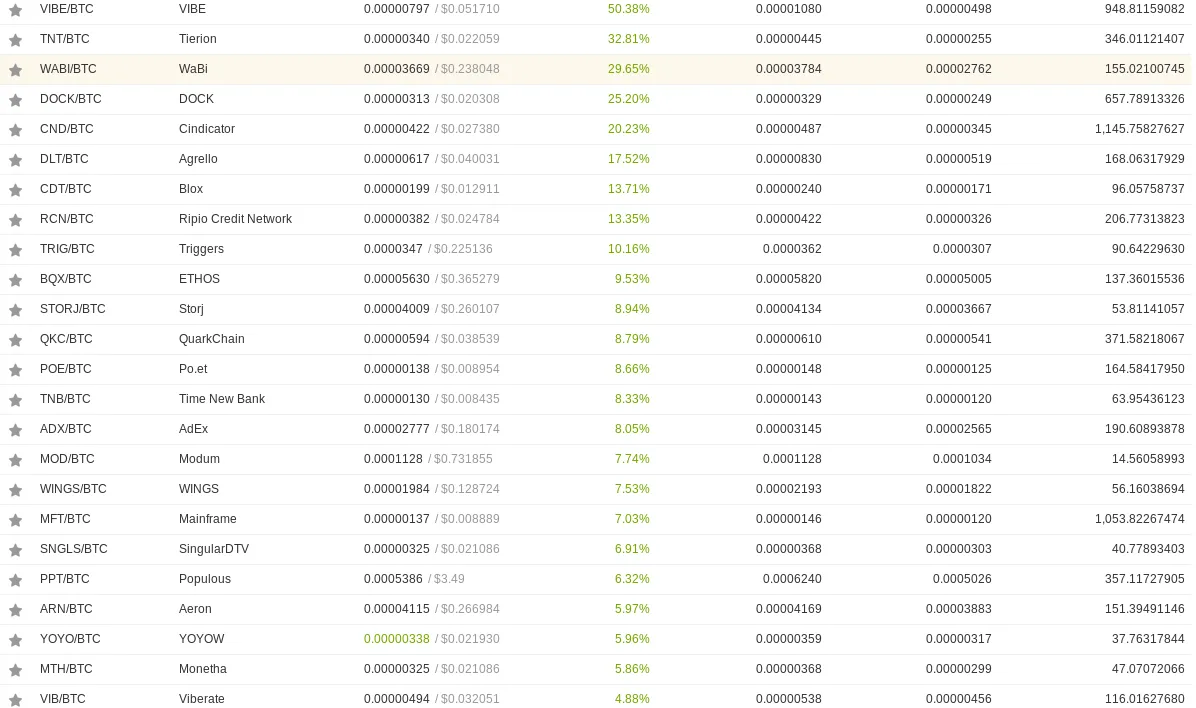Click the QuarkChain coin name
The width and height of the screenshot is (1196, 708).
(x=211, y=339)
